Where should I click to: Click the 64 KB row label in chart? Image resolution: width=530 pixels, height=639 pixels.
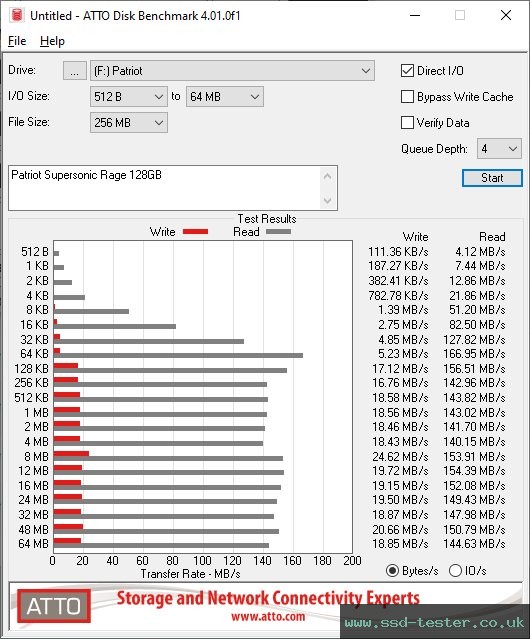[34, 354]
